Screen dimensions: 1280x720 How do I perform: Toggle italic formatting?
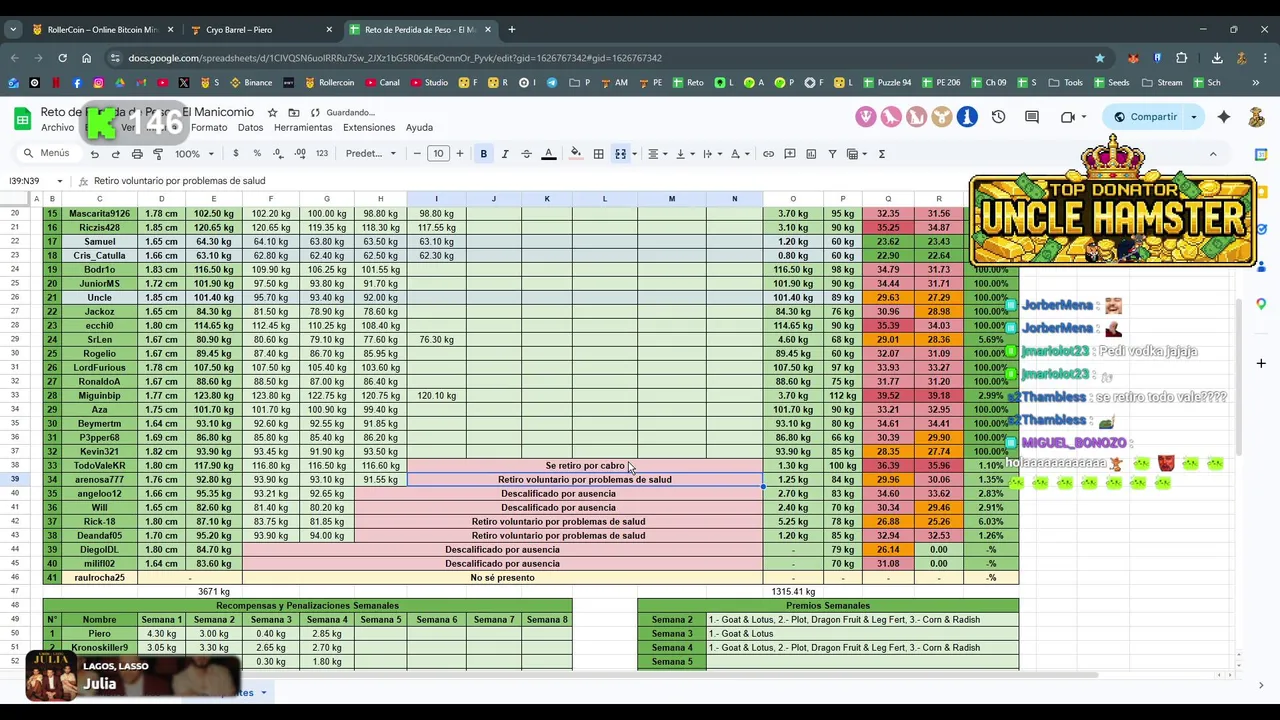pyautogui.click(x=505, y=154)
